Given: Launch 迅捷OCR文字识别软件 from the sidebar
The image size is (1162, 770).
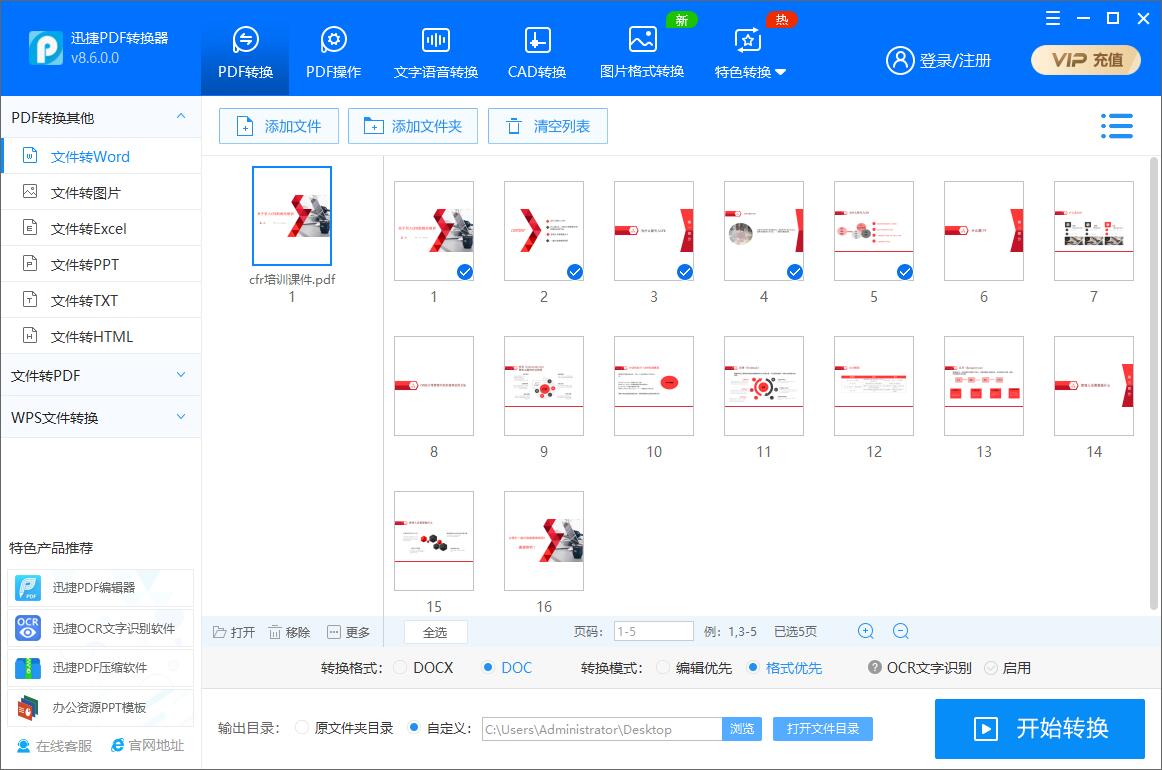Looking at the screenshot, I should point(100,627).
